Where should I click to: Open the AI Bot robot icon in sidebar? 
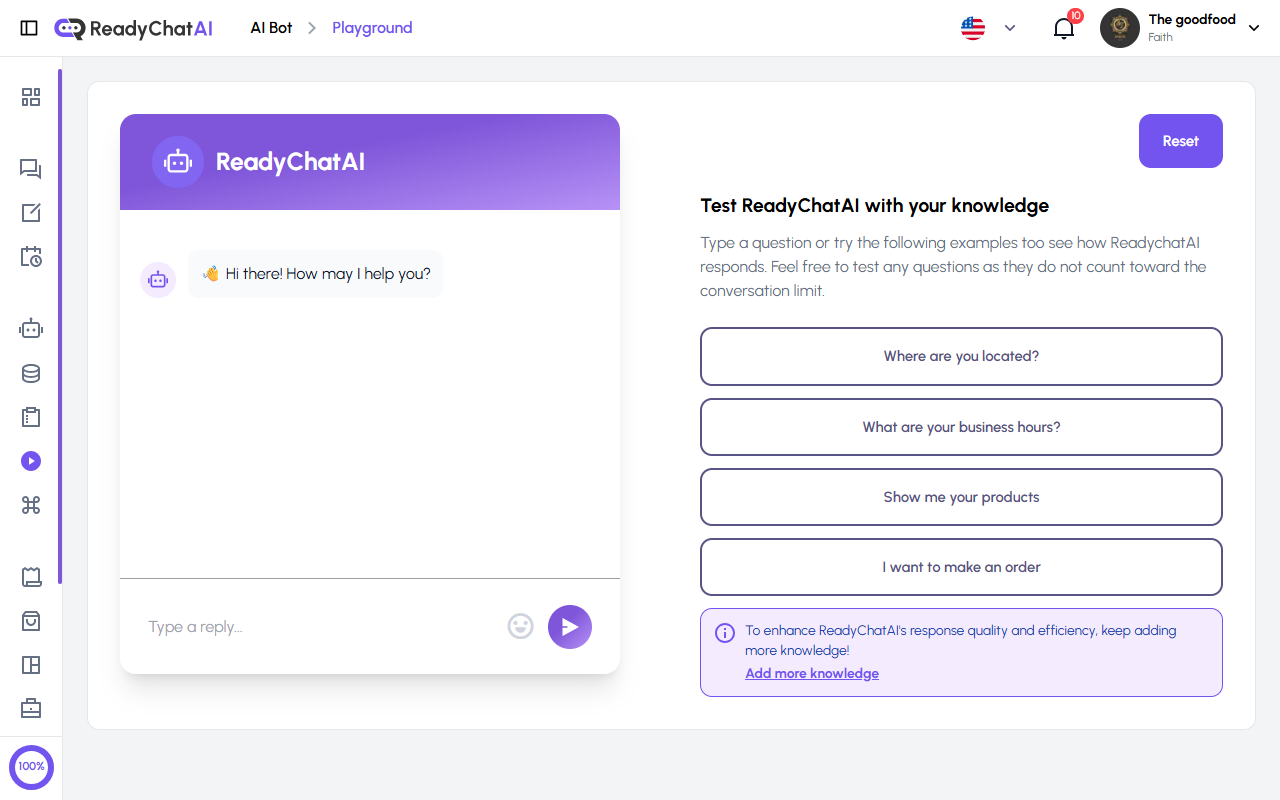(x=31, y=328)
